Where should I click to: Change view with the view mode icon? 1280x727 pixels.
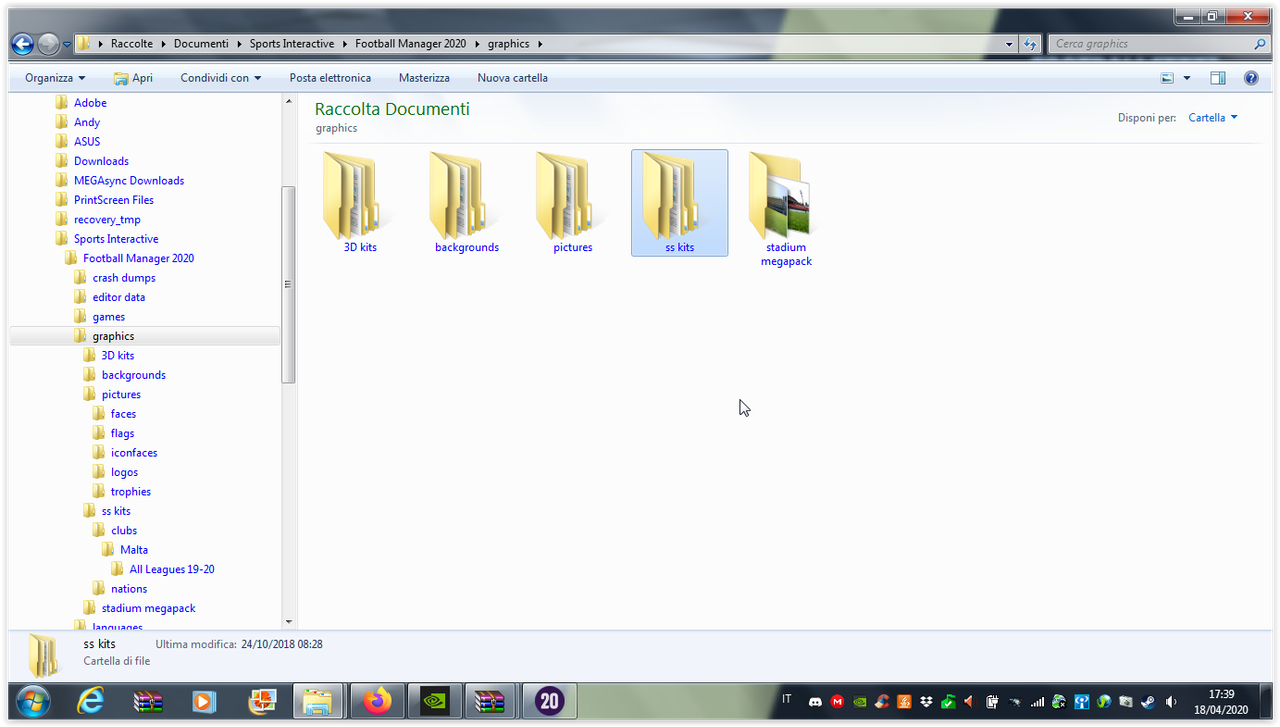(1167, 78)
